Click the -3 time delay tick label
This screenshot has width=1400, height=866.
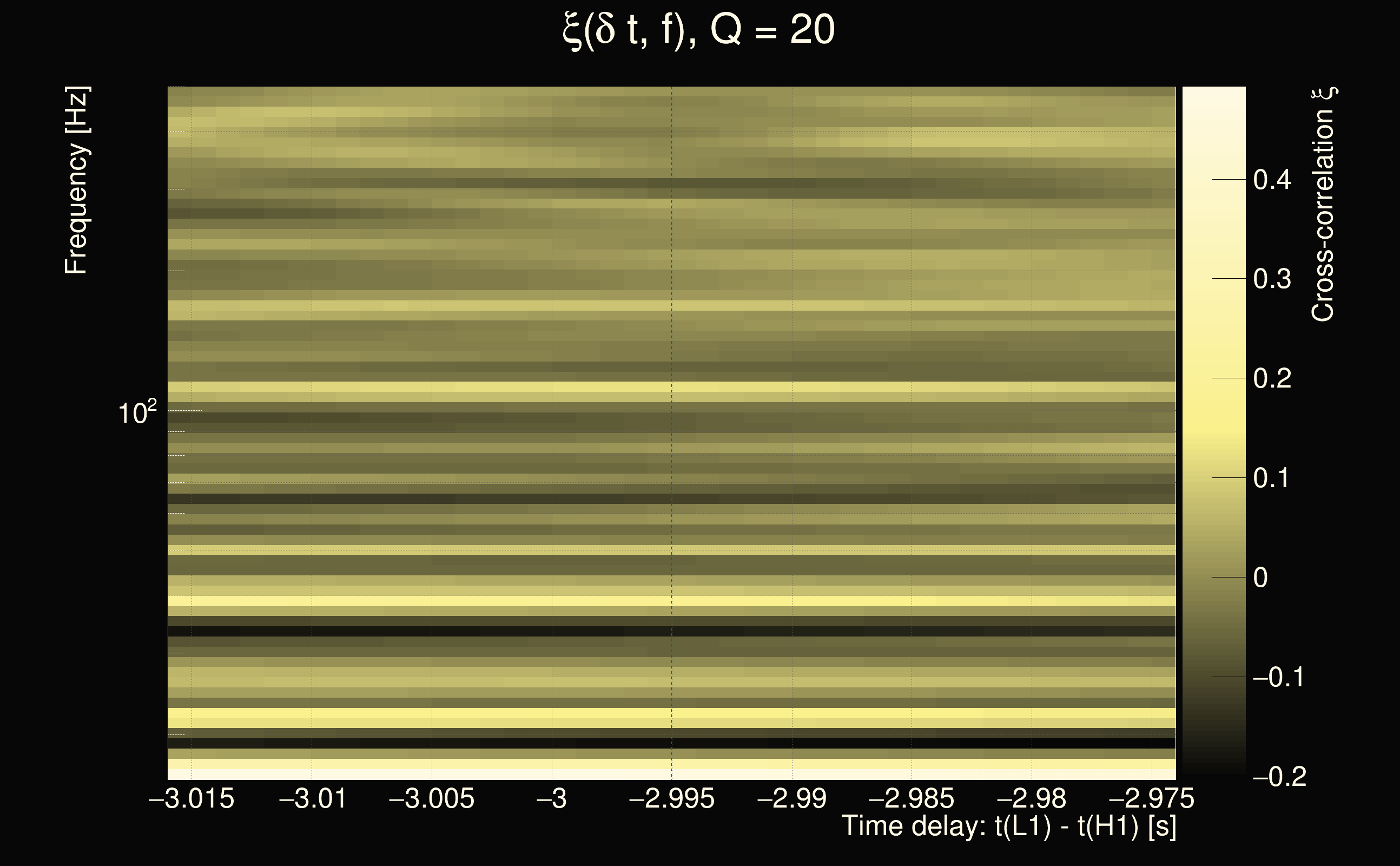pos(552,798)
